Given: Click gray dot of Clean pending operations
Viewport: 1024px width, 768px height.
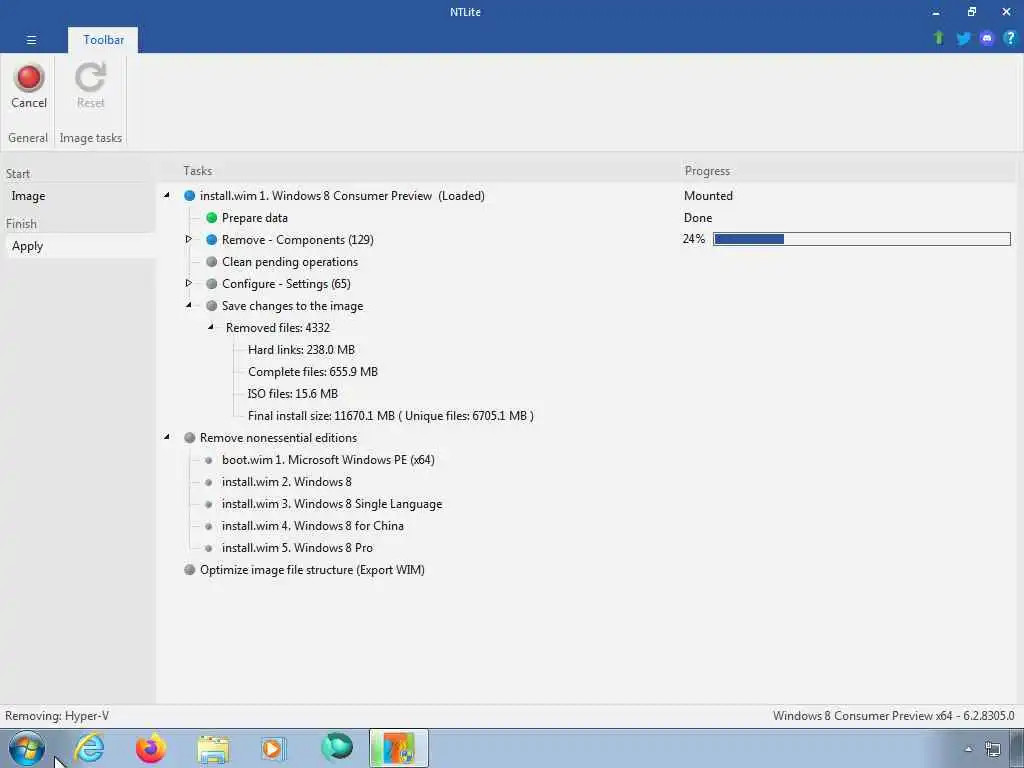Looking at the screenshot, I should point(212,262).
